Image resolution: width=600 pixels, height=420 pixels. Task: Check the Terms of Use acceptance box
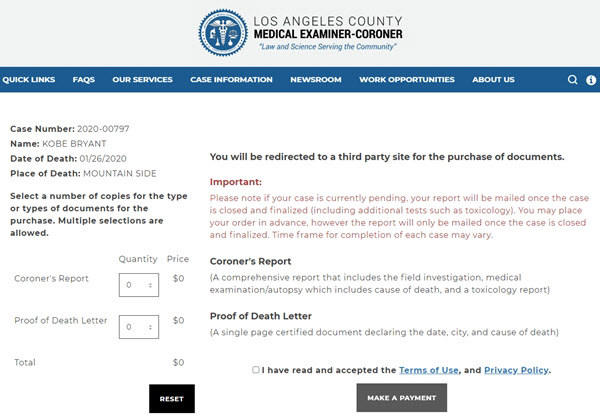[256, 370]
